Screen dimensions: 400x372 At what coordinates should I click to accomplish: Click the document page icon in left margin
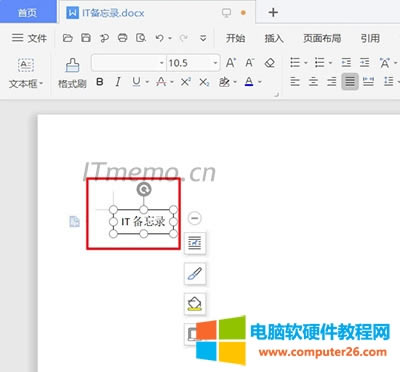coord(74,221)
